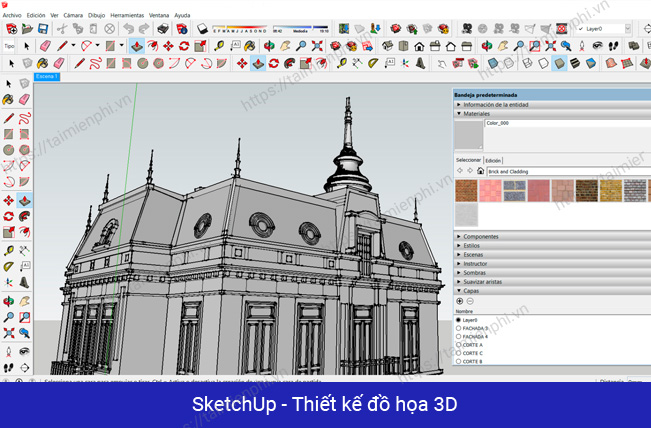Open Model Info from the standard toolbar

[182, 29]
